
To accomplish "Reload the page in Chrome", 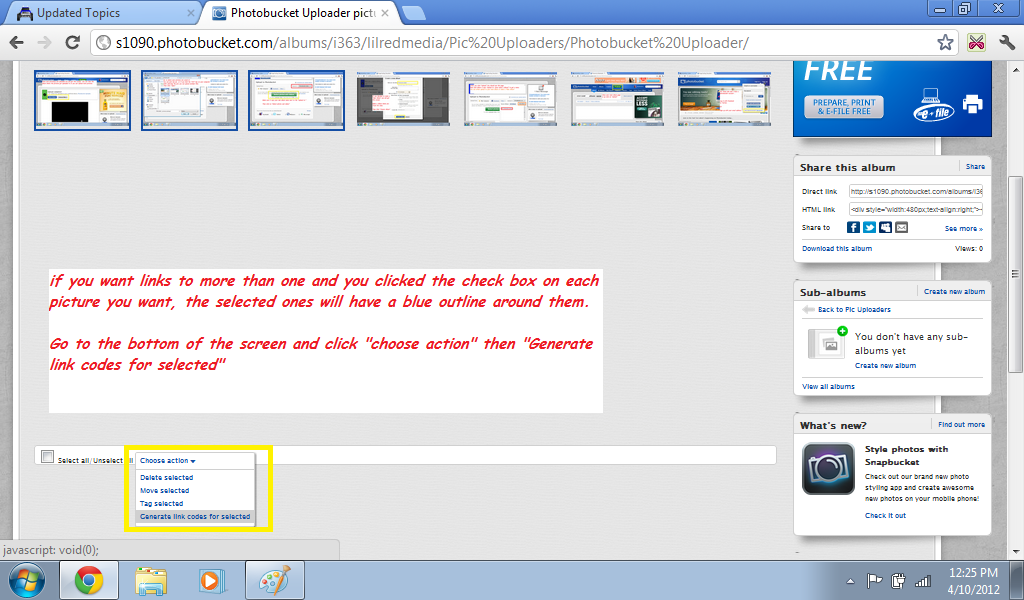I will click(72, 43).
